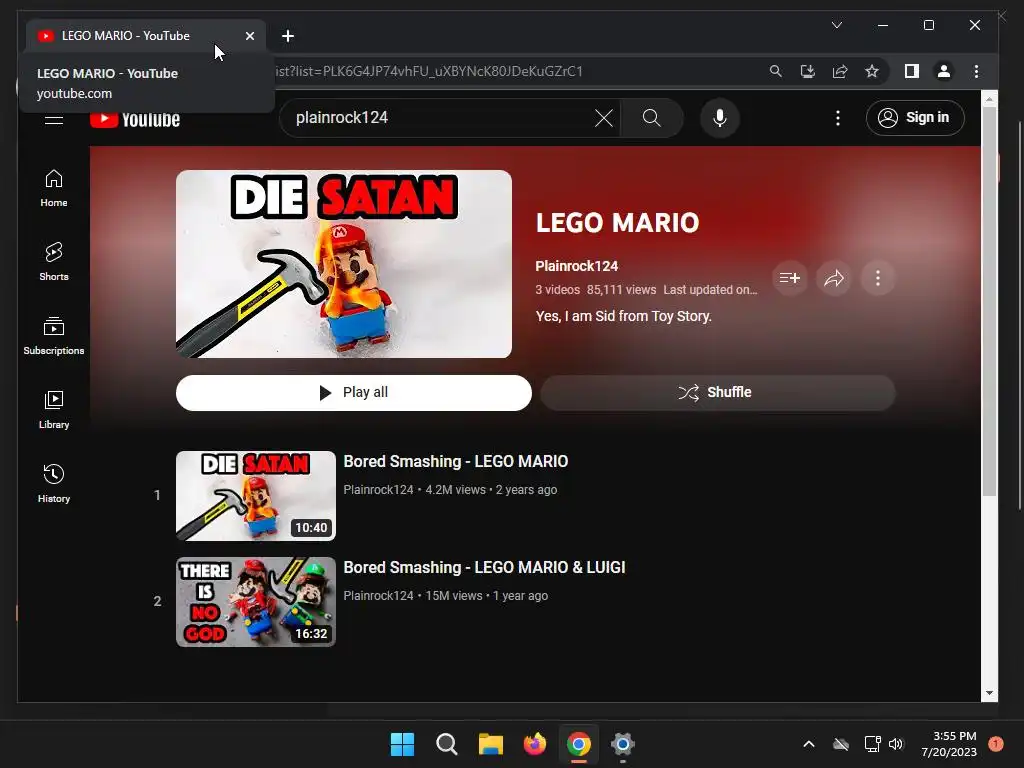Click Plainrock124 under the 4.2M views video
The image size is (1024, 768).
(378, 490)
